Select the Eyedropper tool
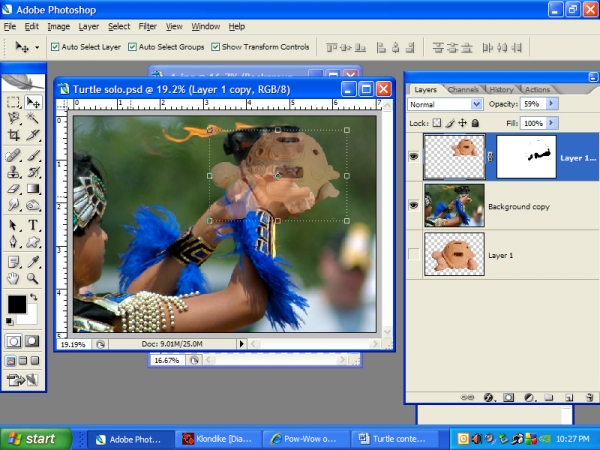Screen dimensions: 600x450 click(x=33, y=262)
